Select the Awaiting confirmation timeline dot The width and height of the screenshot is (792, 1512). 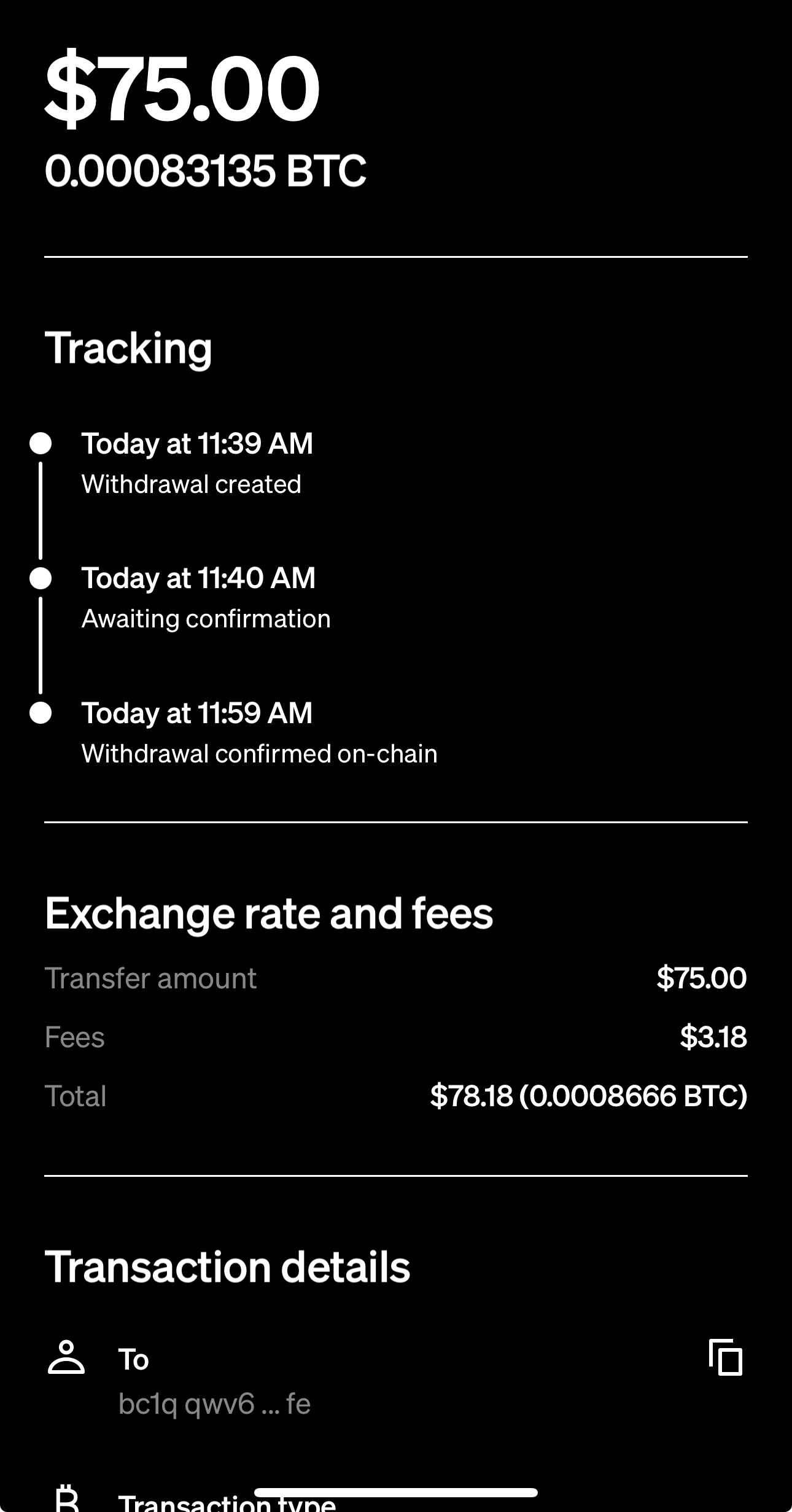click(41, 578)
